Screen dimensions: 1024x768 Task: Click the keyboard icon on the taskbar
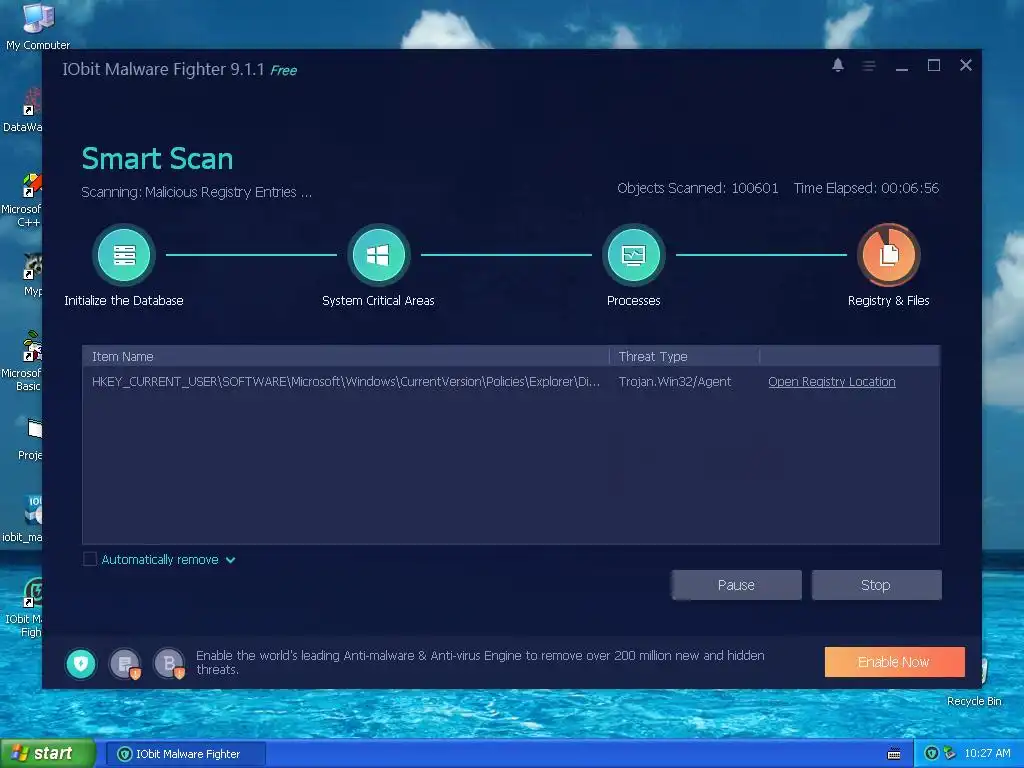click(894, 754)
